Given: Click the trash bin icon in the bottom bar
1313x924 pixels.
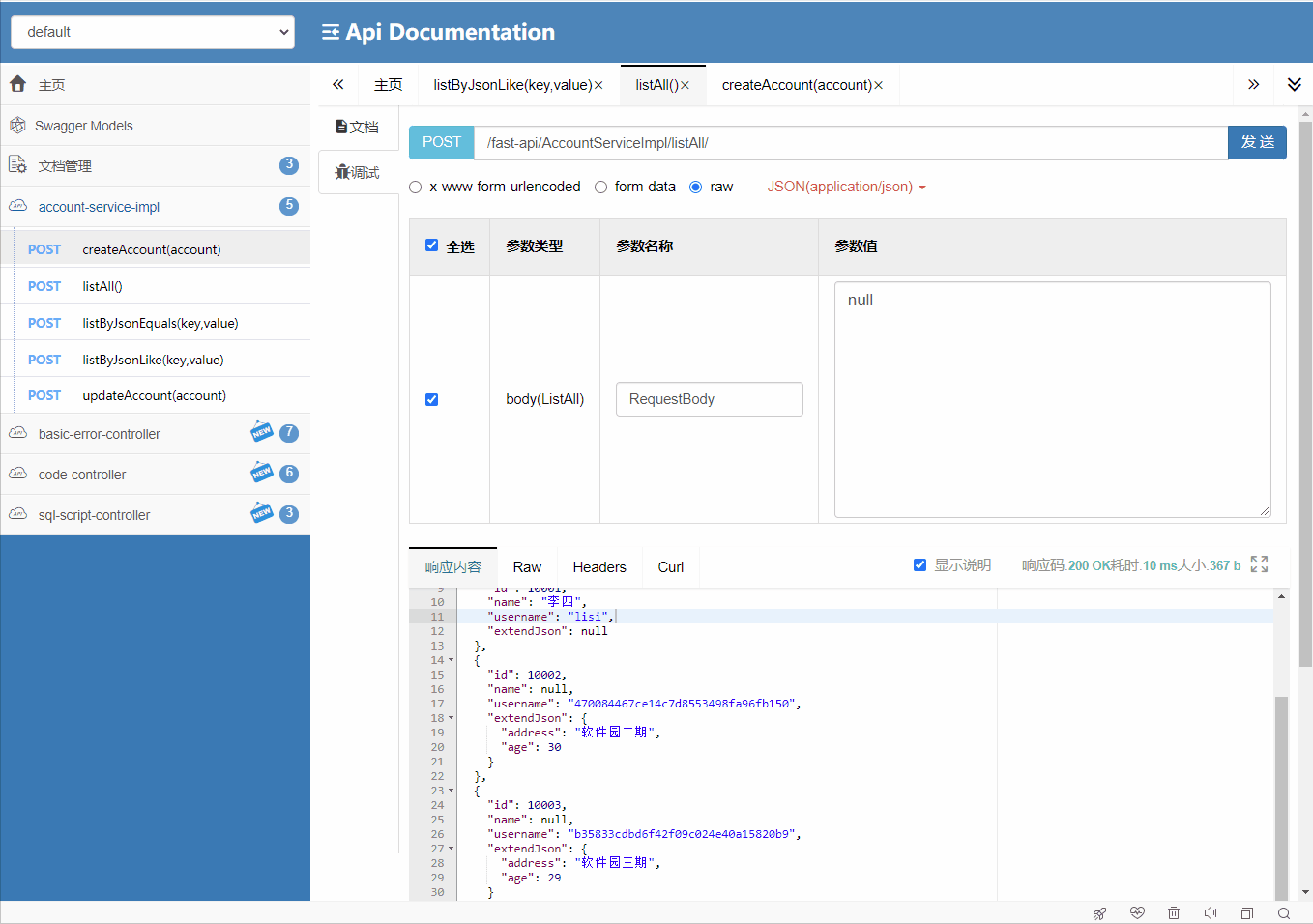Looking at the screenshot, I should point(1174,913).
